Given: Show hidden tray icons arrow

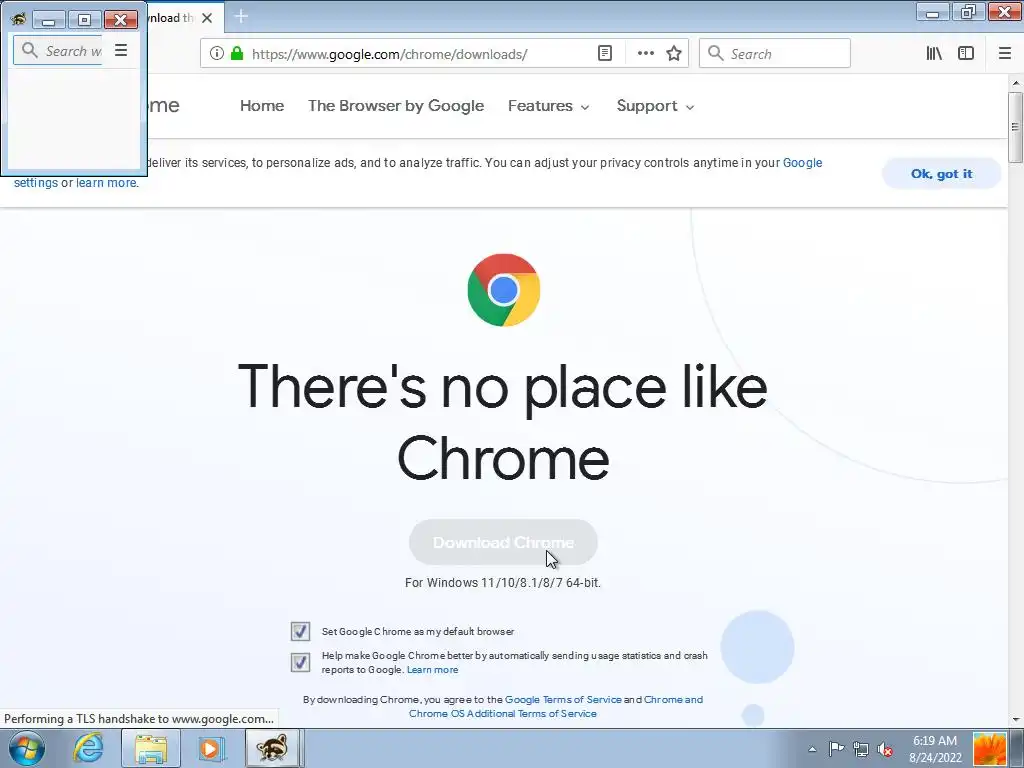Looking at the screenshot, I should coord(812,749).
